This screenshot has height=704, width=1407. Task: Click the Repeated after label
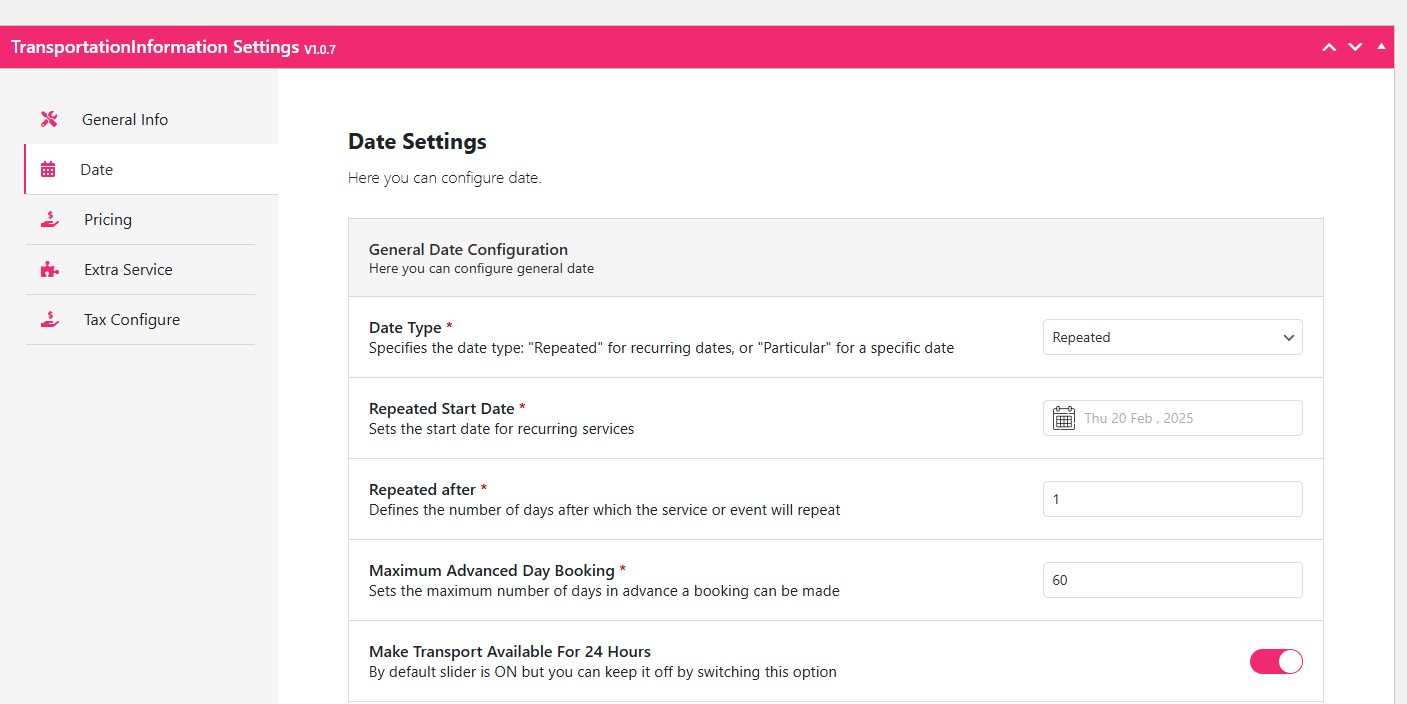coord(422,489)
